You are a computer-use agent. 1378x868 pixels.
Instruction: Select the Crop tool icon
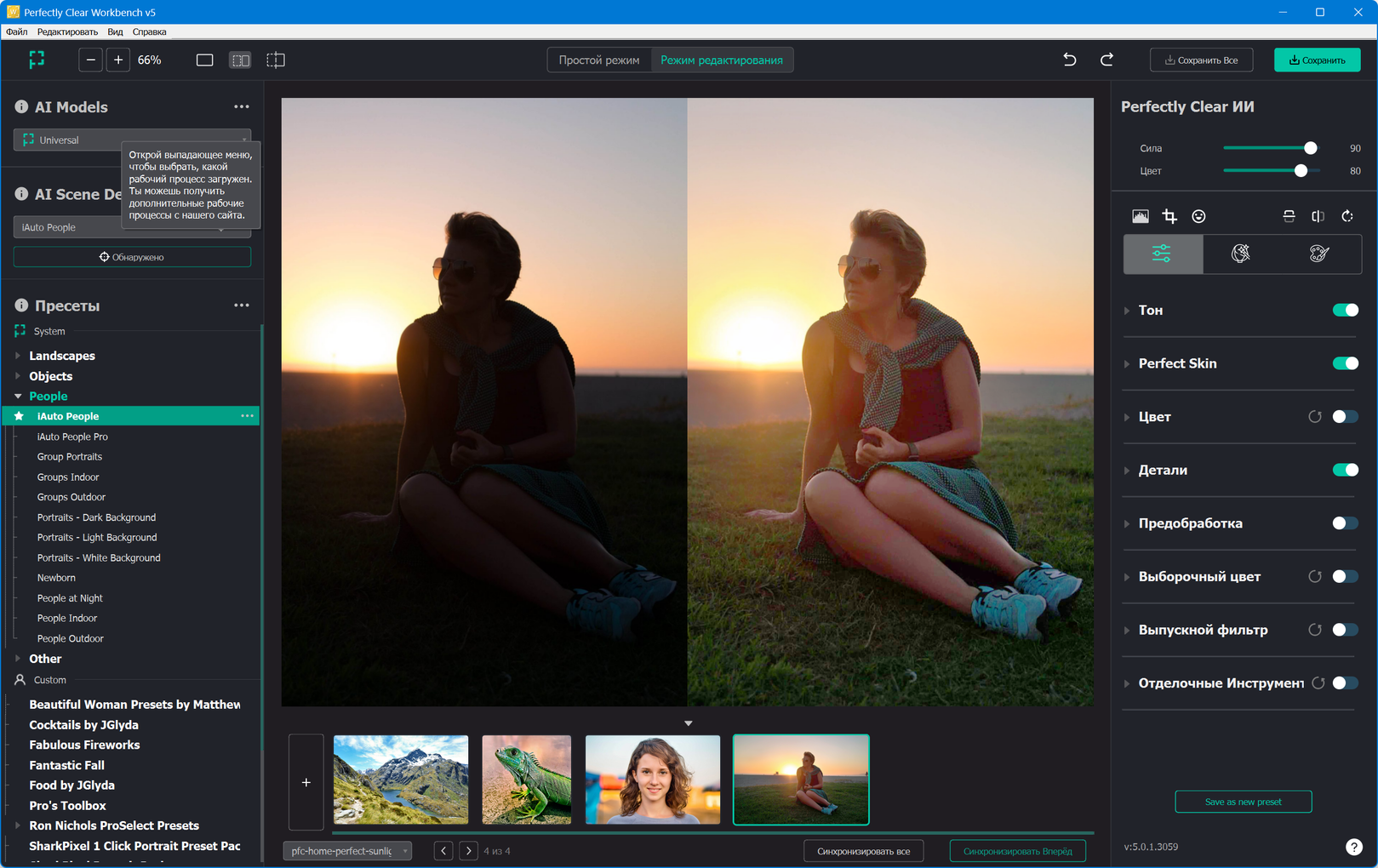tap(1169, 216)
